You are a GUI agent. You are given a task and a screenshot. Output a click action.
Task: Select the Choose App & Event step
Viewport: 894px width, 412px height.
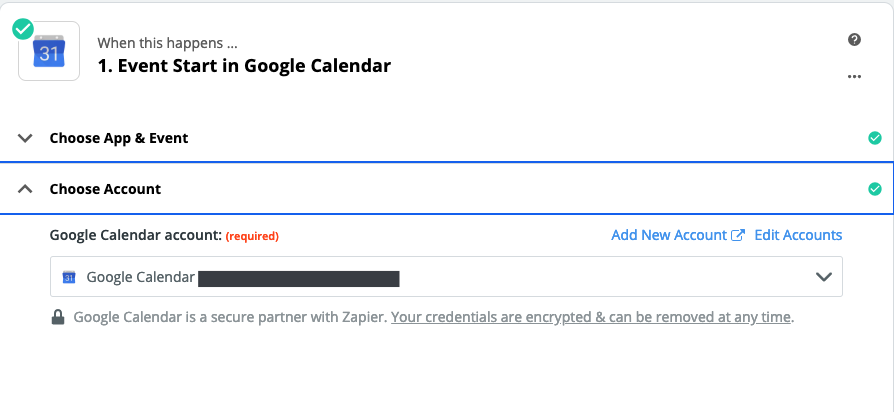click(x=446, y=138)
